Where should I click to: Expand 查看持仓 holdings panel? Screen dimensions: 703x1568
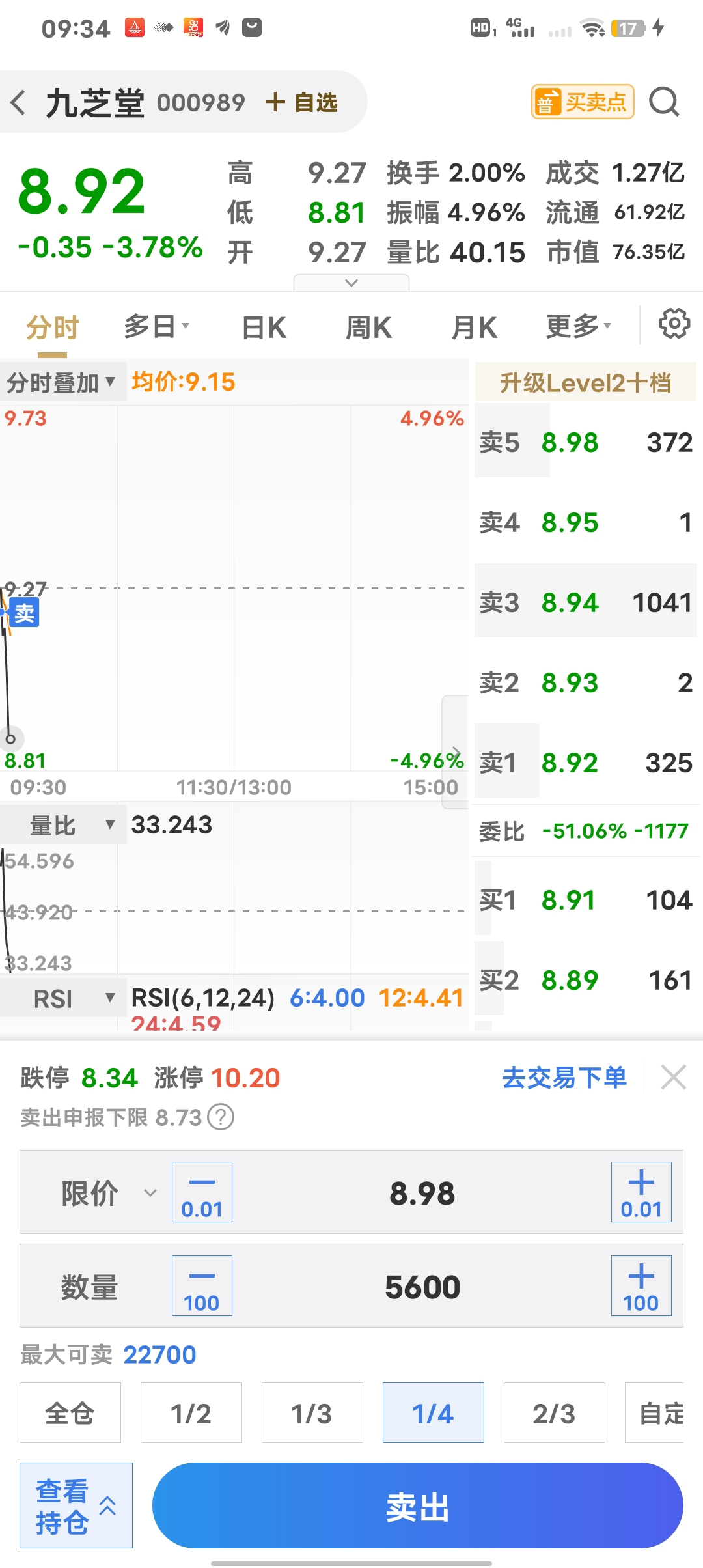coord(76,1505)
